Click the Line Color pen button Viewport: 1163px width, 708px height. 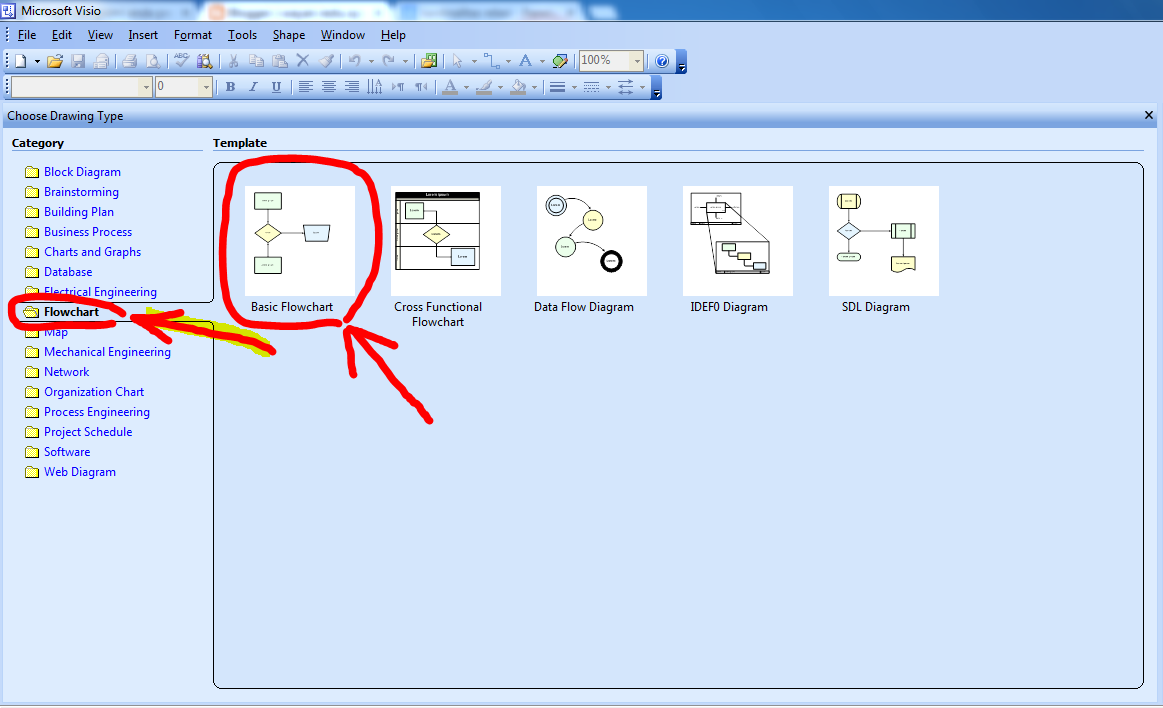pos(484,87)
